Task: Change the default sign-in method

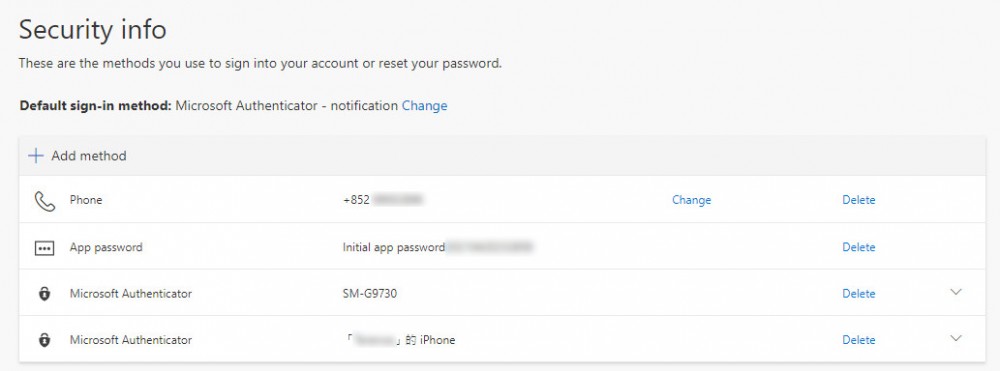Action: coord(424,106)
